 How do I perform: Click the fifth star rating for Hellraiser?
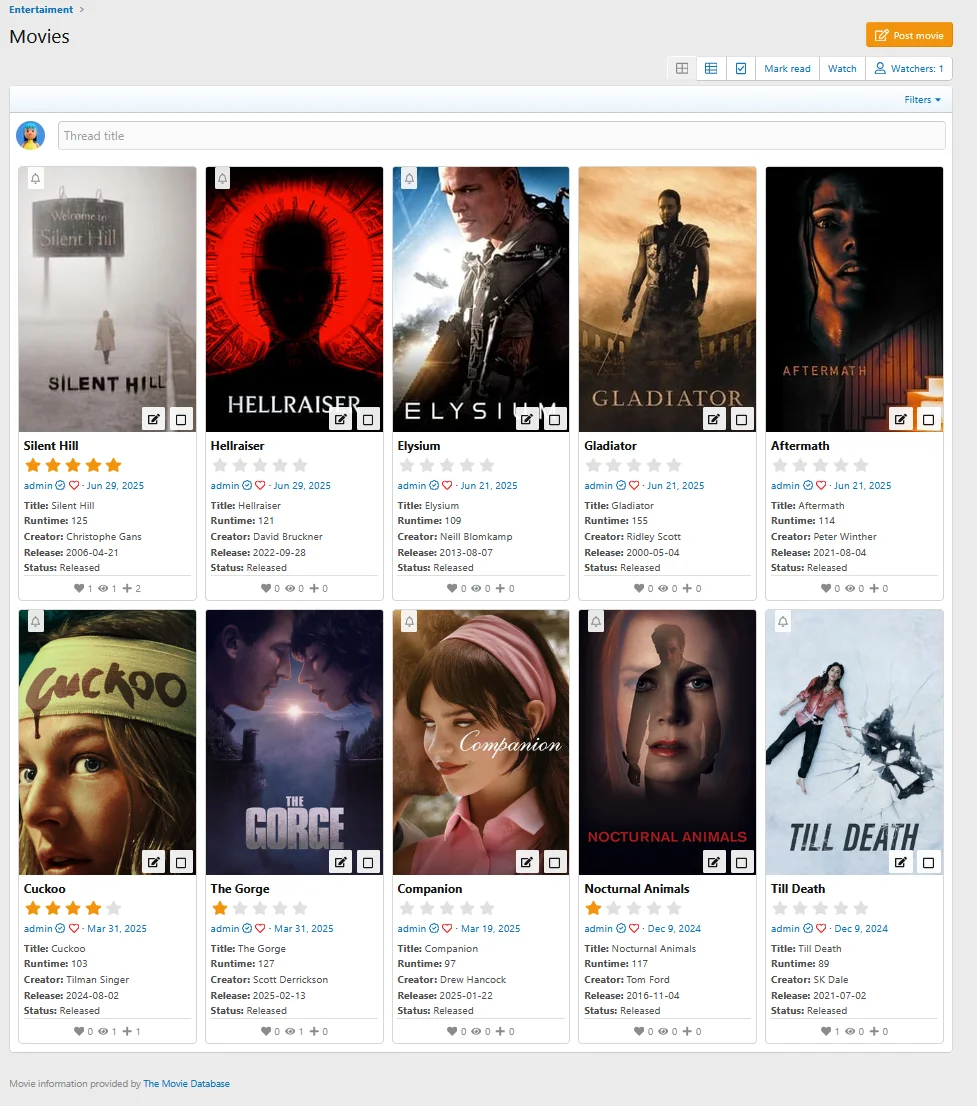[301, 466]
